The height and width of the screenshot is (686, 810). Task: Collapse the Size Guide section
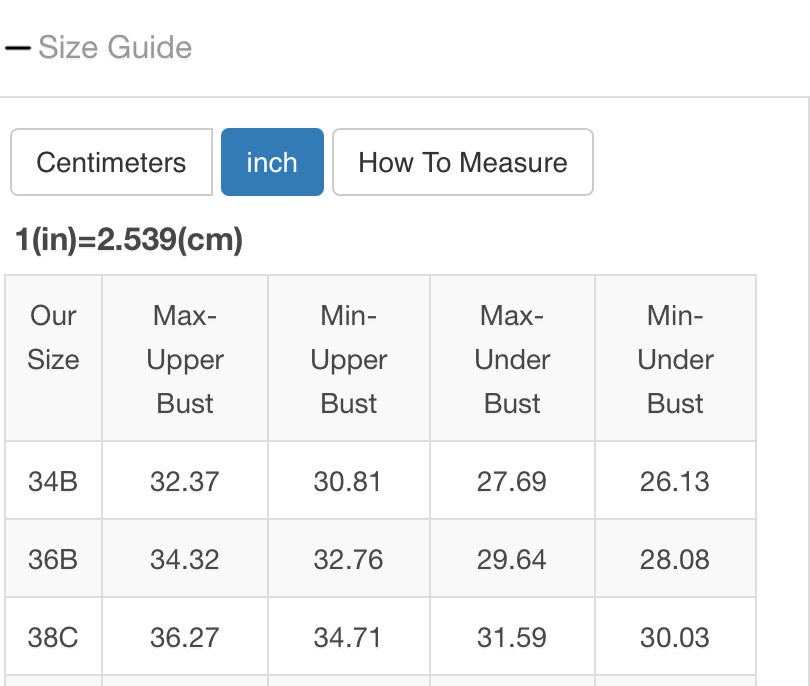pos(114,47)
